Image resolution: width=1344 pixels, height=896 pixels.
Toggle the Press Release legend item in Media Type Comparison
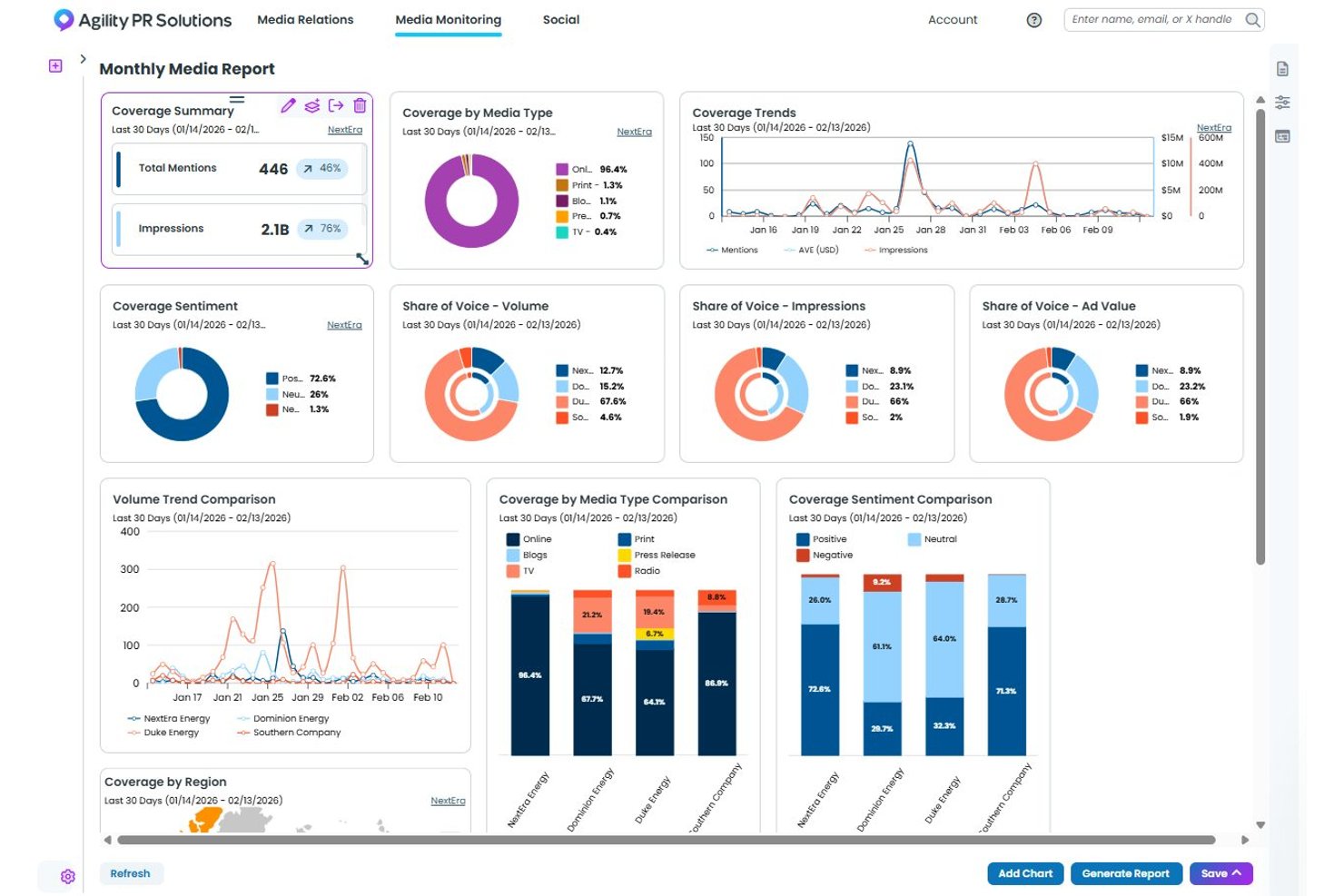(657, 555)
